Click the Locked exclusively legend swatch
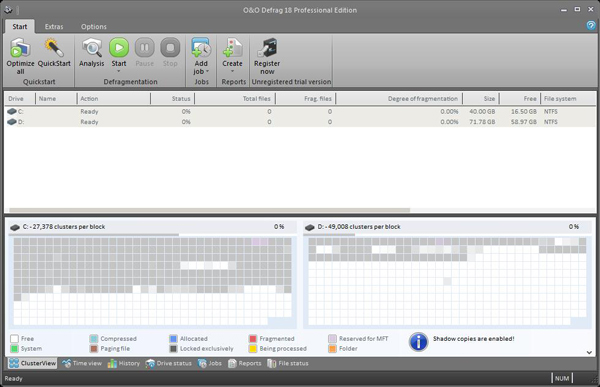 [x=173, y=349]
